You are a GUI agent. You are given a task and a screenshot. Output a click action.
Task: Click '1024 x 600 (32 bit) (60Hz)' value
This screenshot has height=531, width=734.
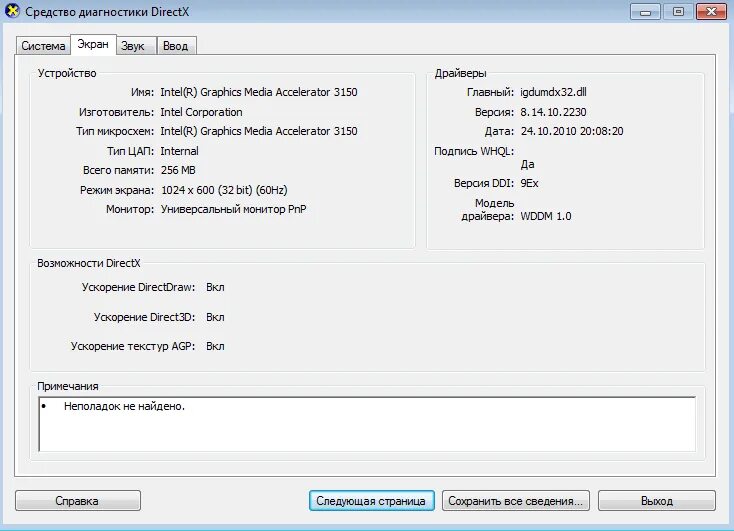tap(224, 190)
